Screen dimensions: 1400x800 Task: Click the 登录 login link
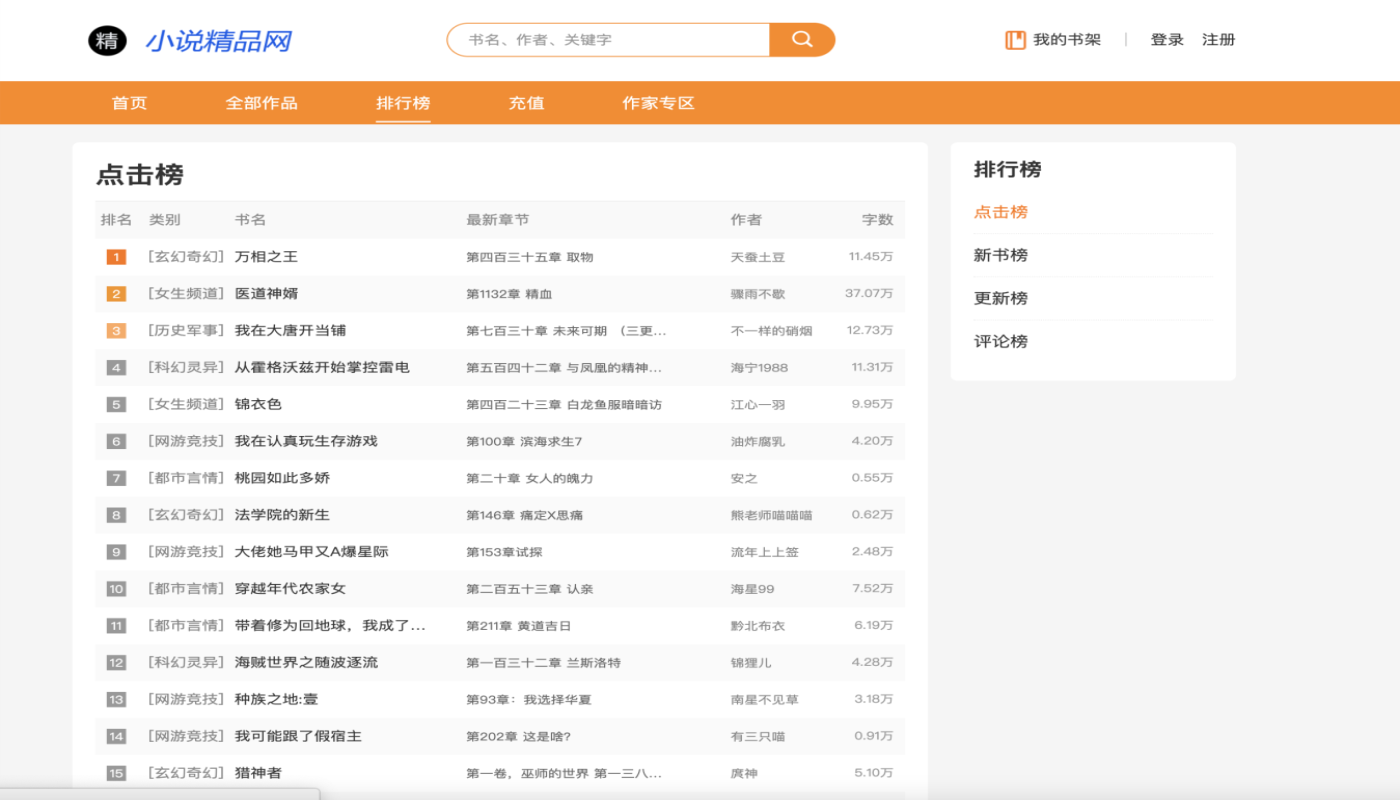pos(1167,40)
